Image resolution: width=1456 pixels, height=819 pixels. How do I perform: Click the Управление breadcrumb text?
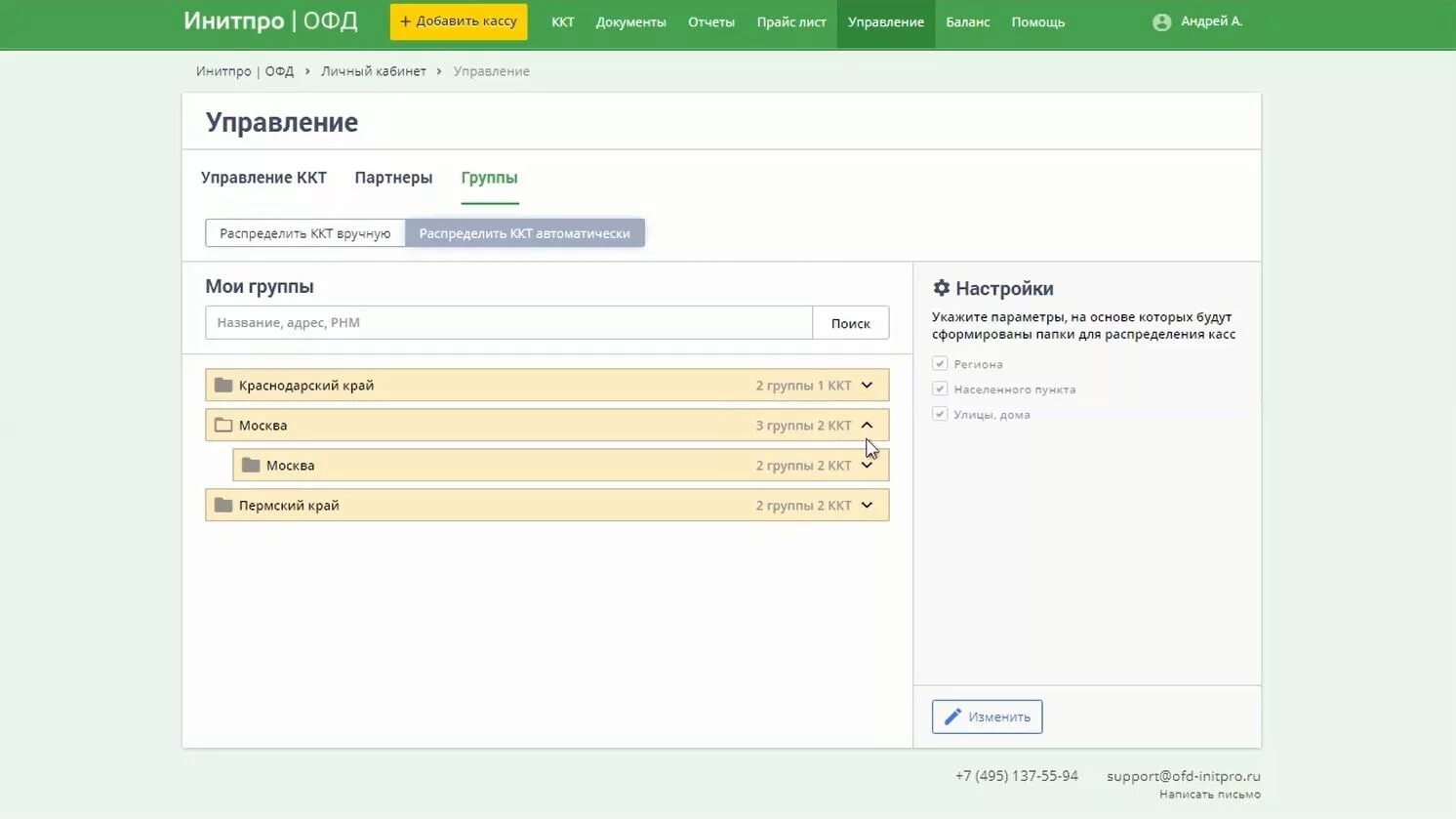click(x=492, y=71)
